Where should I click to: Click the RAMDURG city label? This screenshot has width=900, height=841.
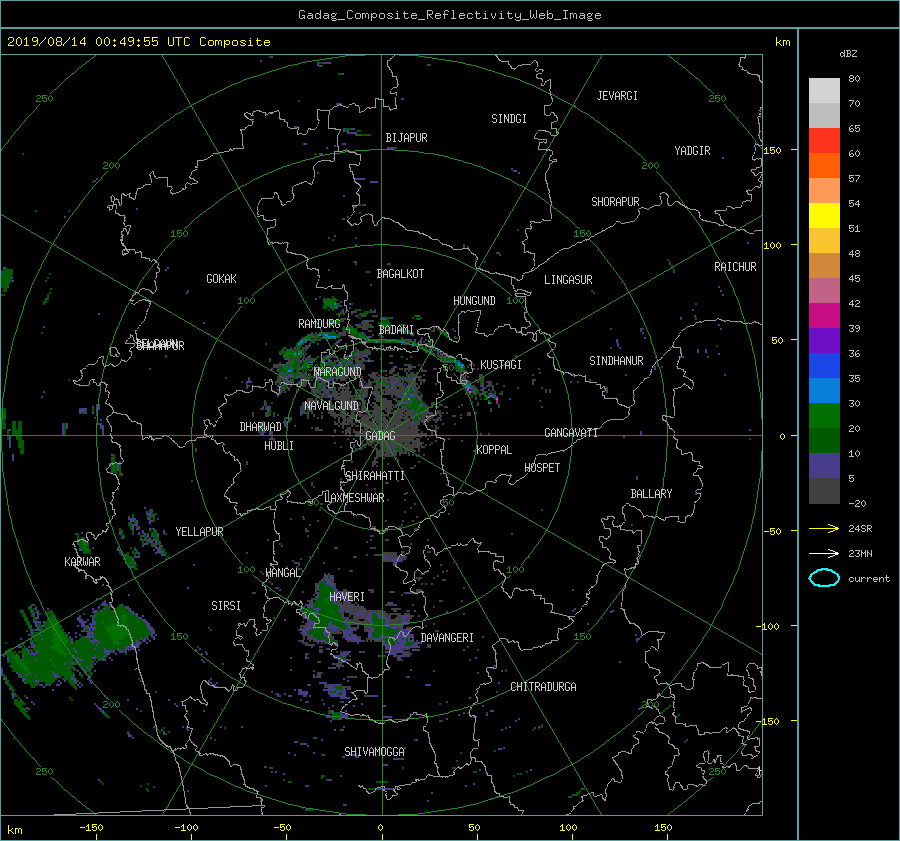(x=319, y=324)
